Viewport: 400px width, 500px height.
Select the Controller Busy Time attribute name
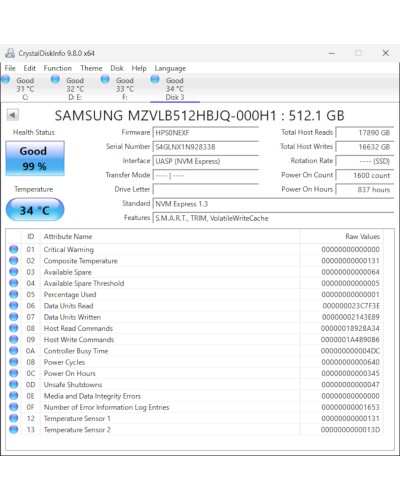[76, 351]
